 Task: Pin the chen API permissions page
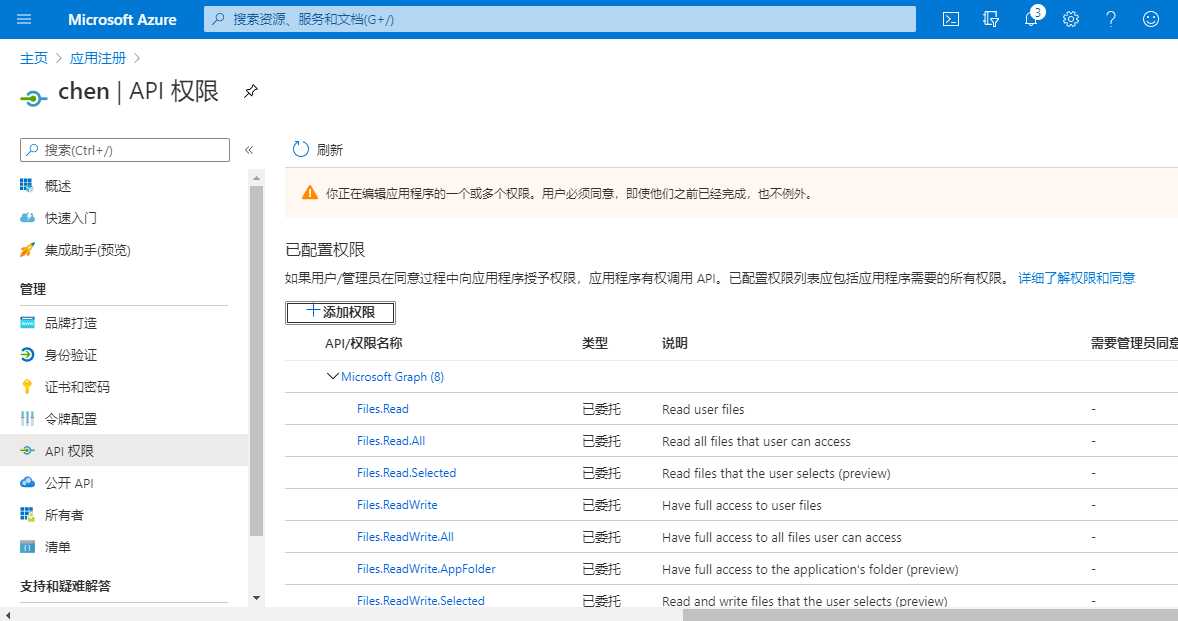pos(251,91)
